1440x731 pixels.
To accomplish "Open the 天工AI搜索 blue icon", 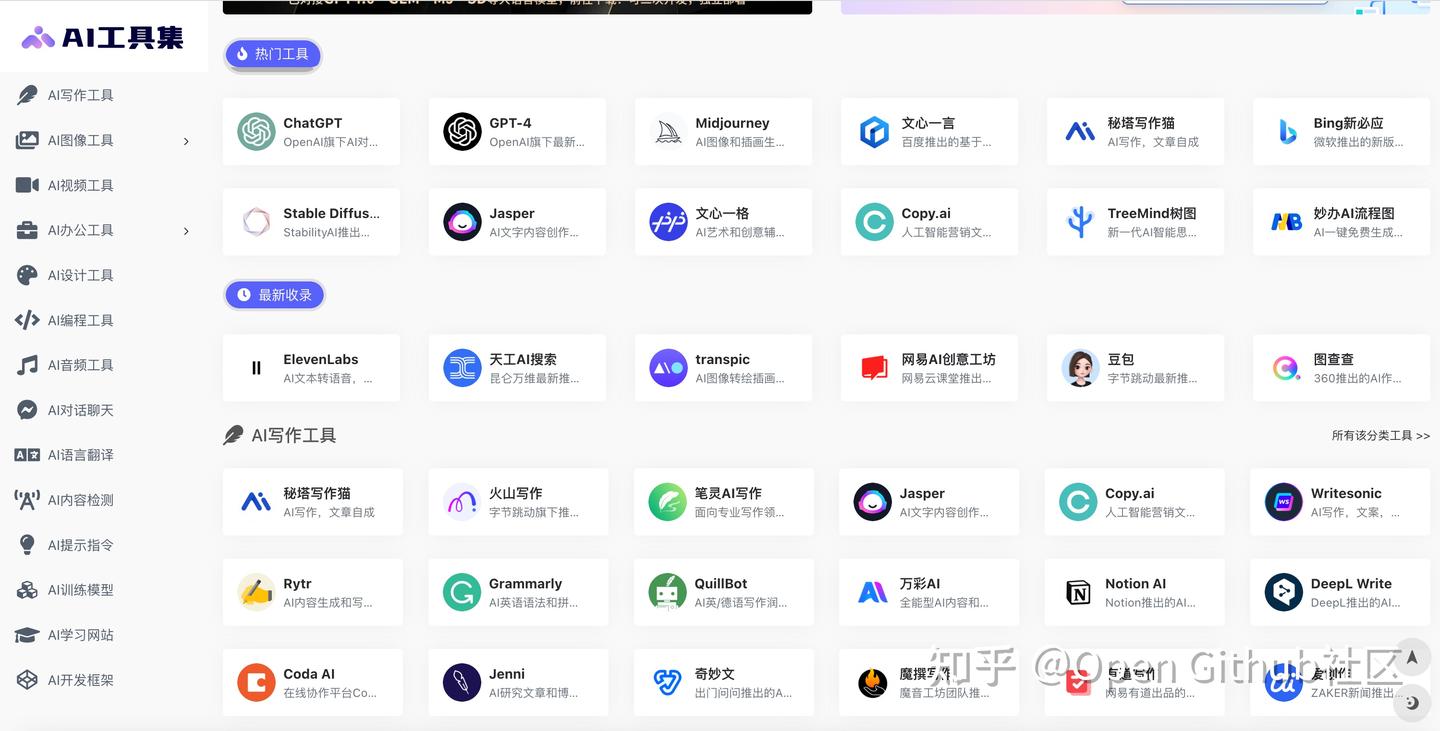I will [x=462, y=368].
